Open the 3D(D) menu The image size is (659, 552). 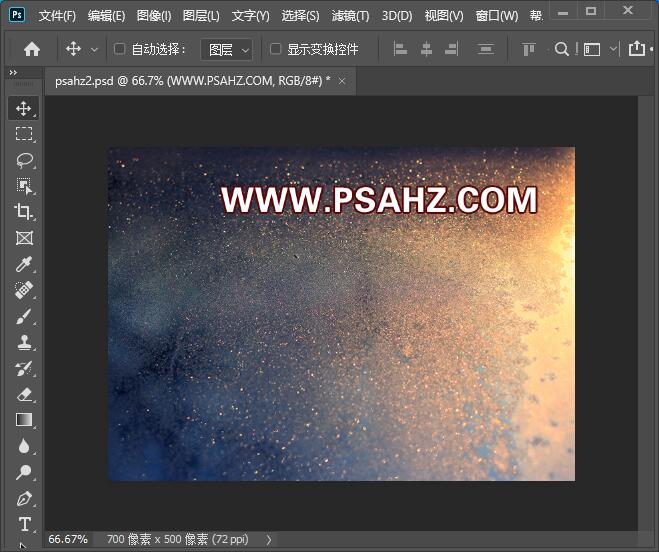click(x=397, y=16)
